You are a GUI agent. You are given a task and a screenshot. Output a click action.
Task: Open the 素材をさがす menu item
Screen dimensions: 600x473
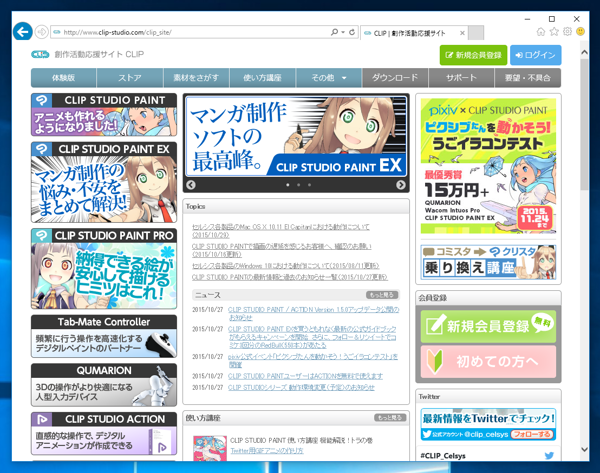click(196, 78)
